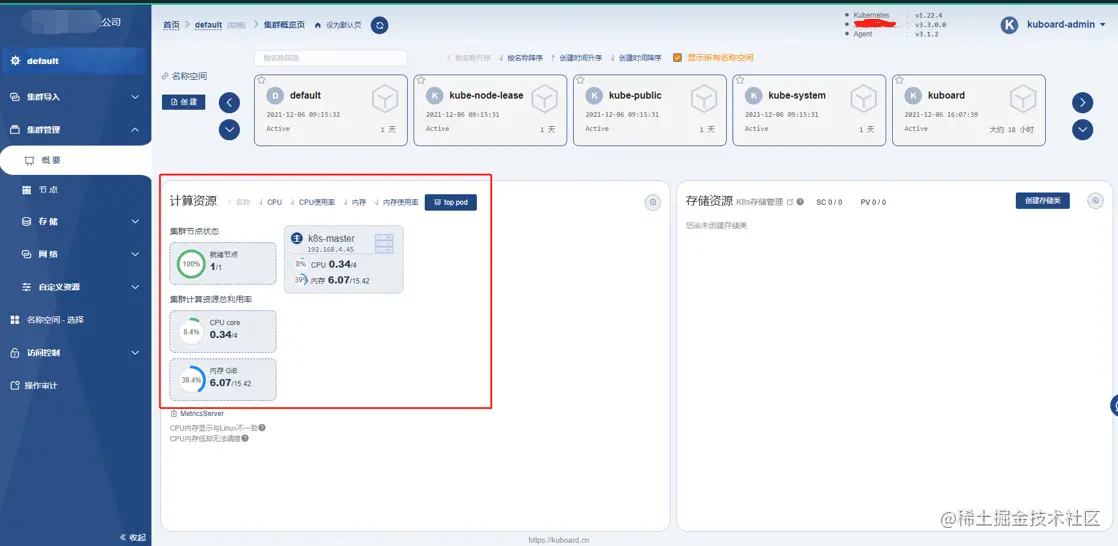Click the cube icon on default card
This screenshot has height=546, width=1118.
385,99
